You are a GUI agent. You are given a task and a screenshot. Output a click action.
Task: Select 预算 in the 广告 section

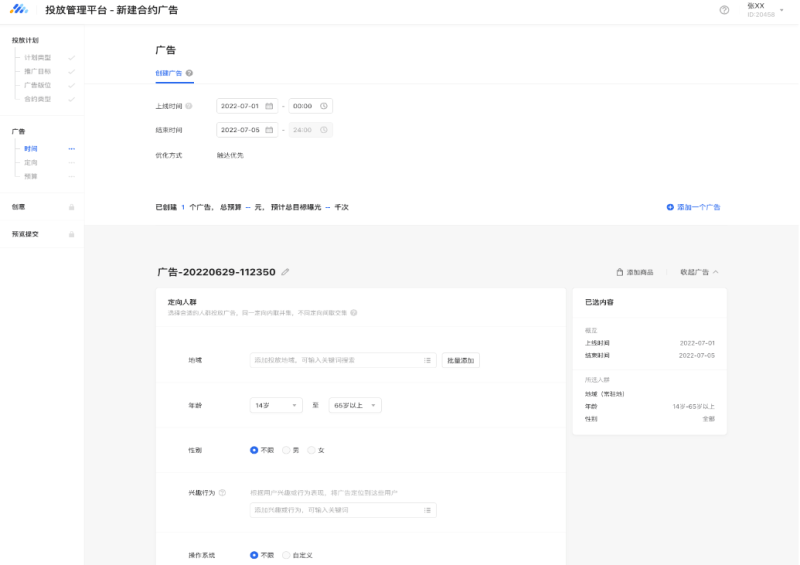pyautogui.click(x=31, y=177)
